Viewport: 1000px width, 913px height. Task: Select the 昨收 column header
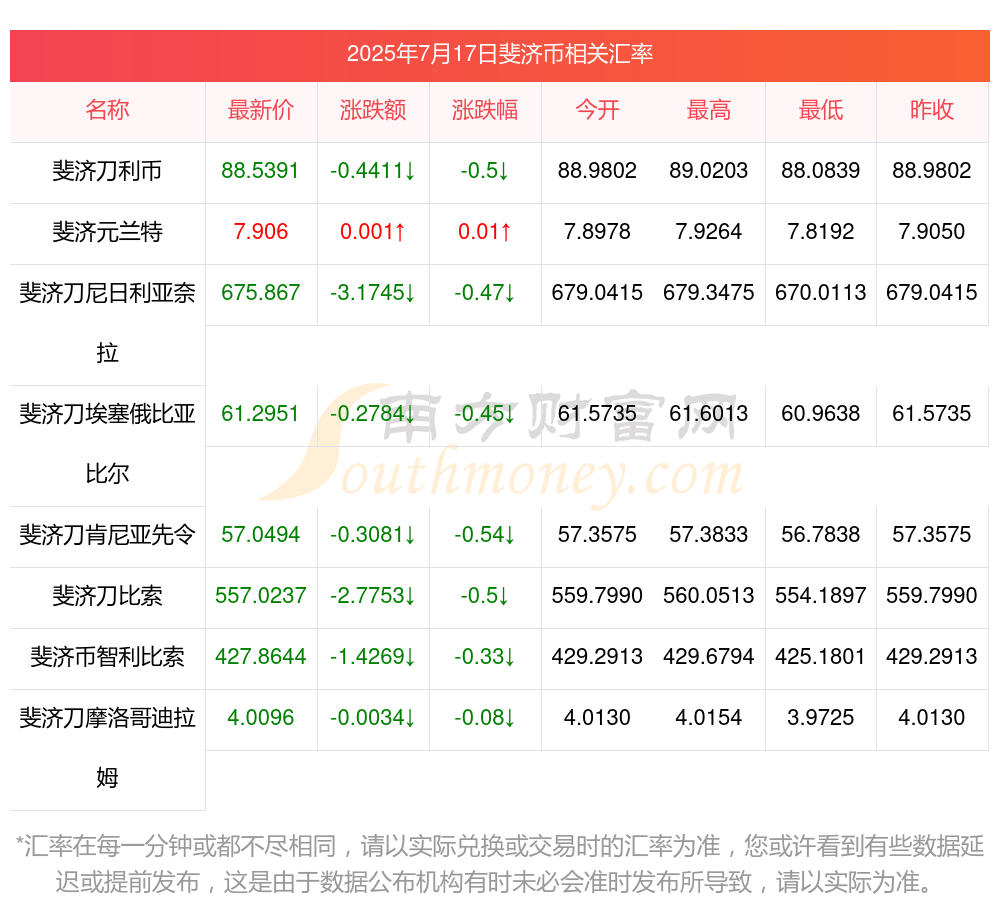pyautogui.click(x=932, y=110)
